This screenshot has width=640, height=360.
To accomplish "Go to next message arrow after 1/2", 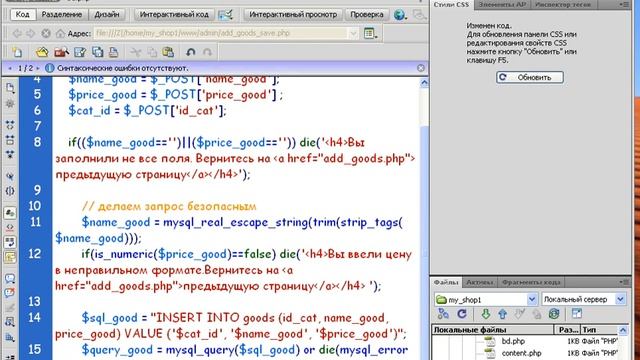I will tap(38, 68).
